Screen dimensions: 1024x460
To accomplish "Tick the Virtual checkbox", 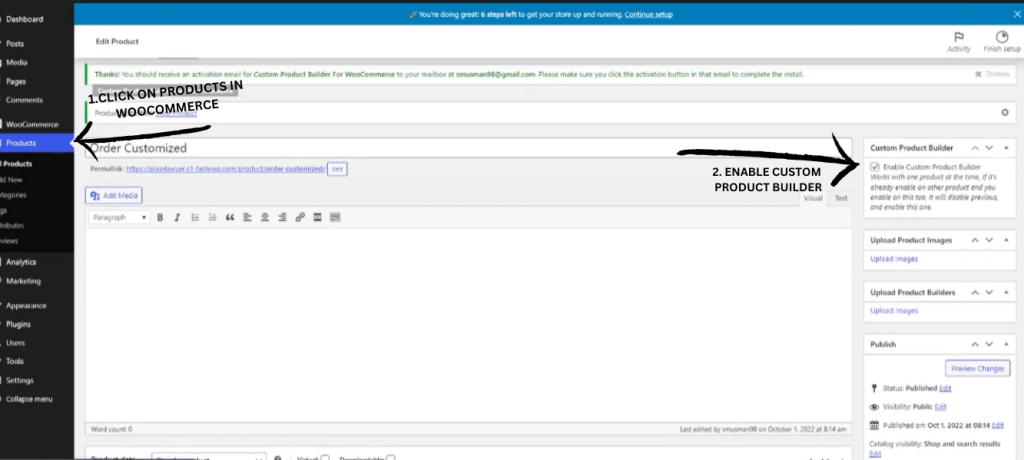I will click(325, 458).
